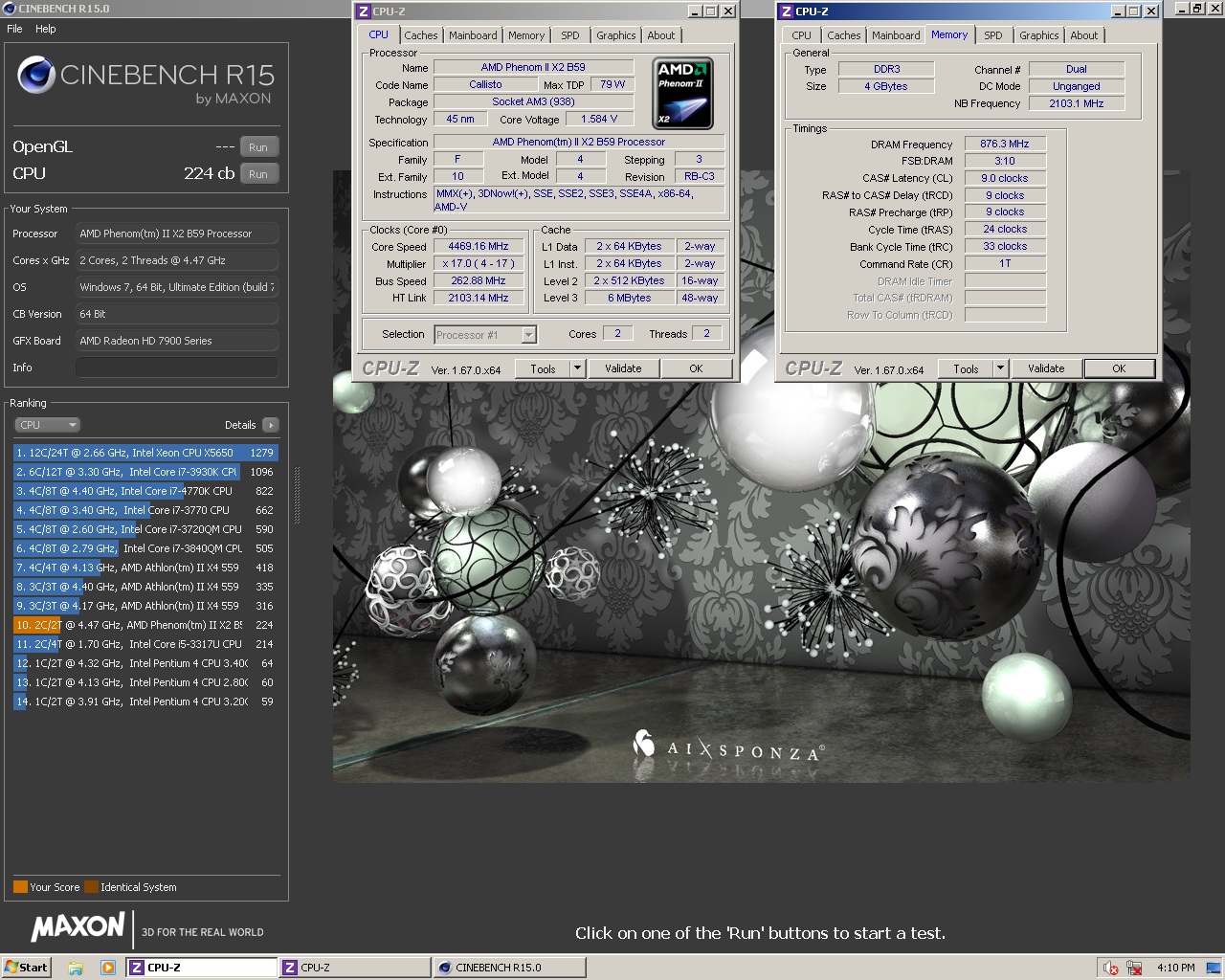
Task: Select ranking row Intel Core i7-3720QM
Action: [145, 529]
